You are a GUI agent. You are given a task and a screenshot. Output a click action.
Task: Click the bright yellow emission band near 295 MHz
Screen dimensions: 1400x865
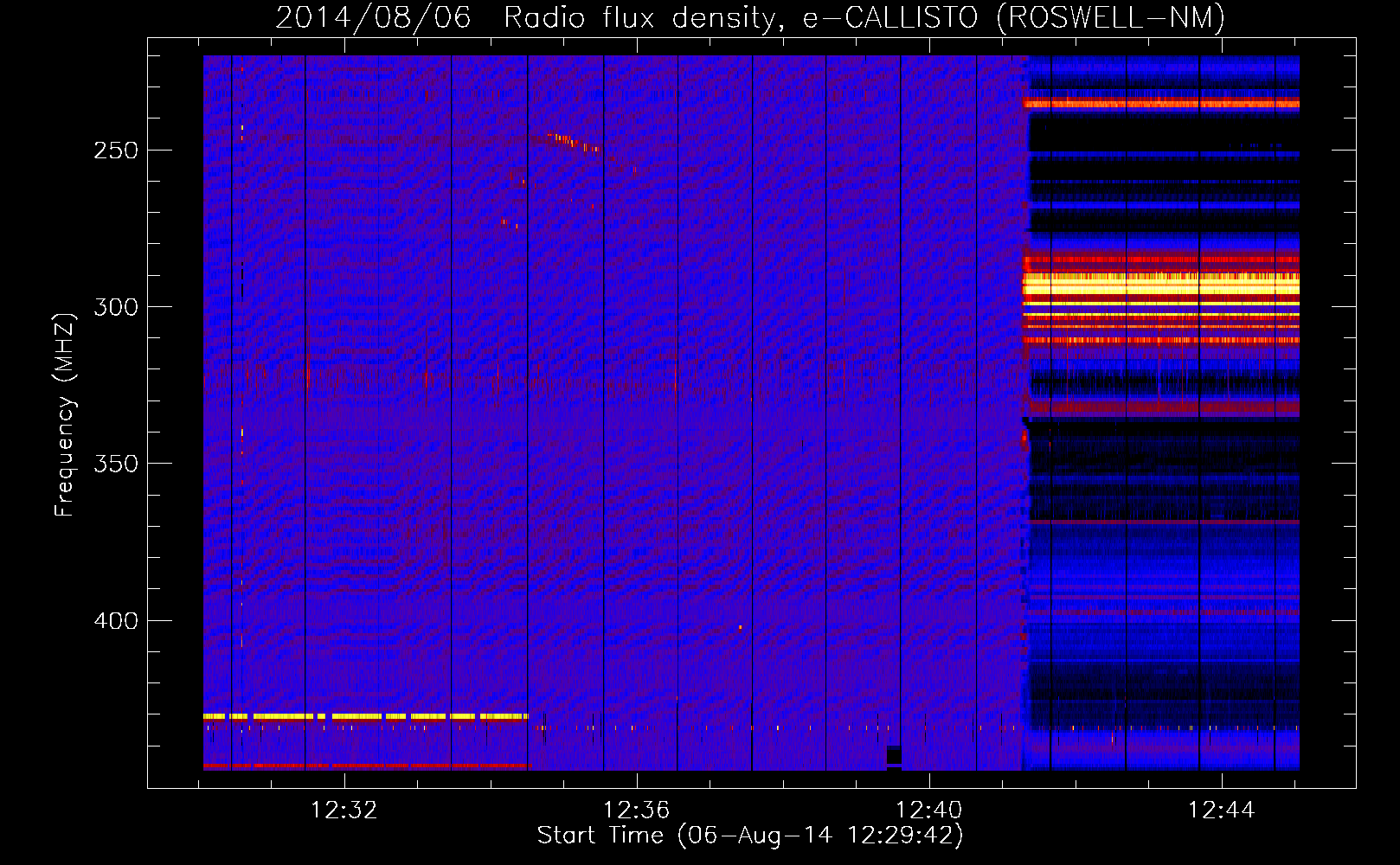[x=1161, y=285]
